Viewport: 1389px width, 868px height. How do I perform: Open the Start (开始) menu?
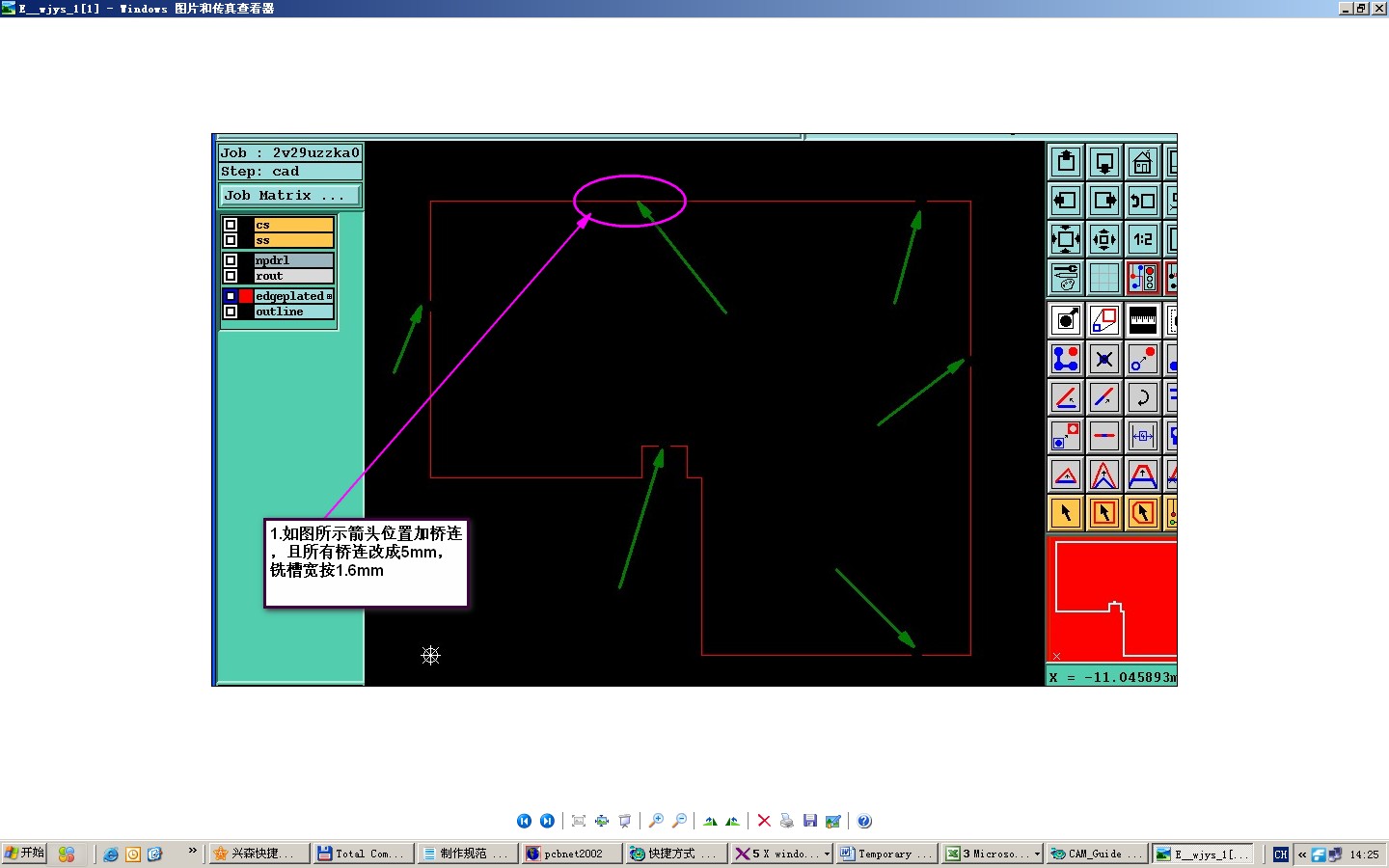24,854
